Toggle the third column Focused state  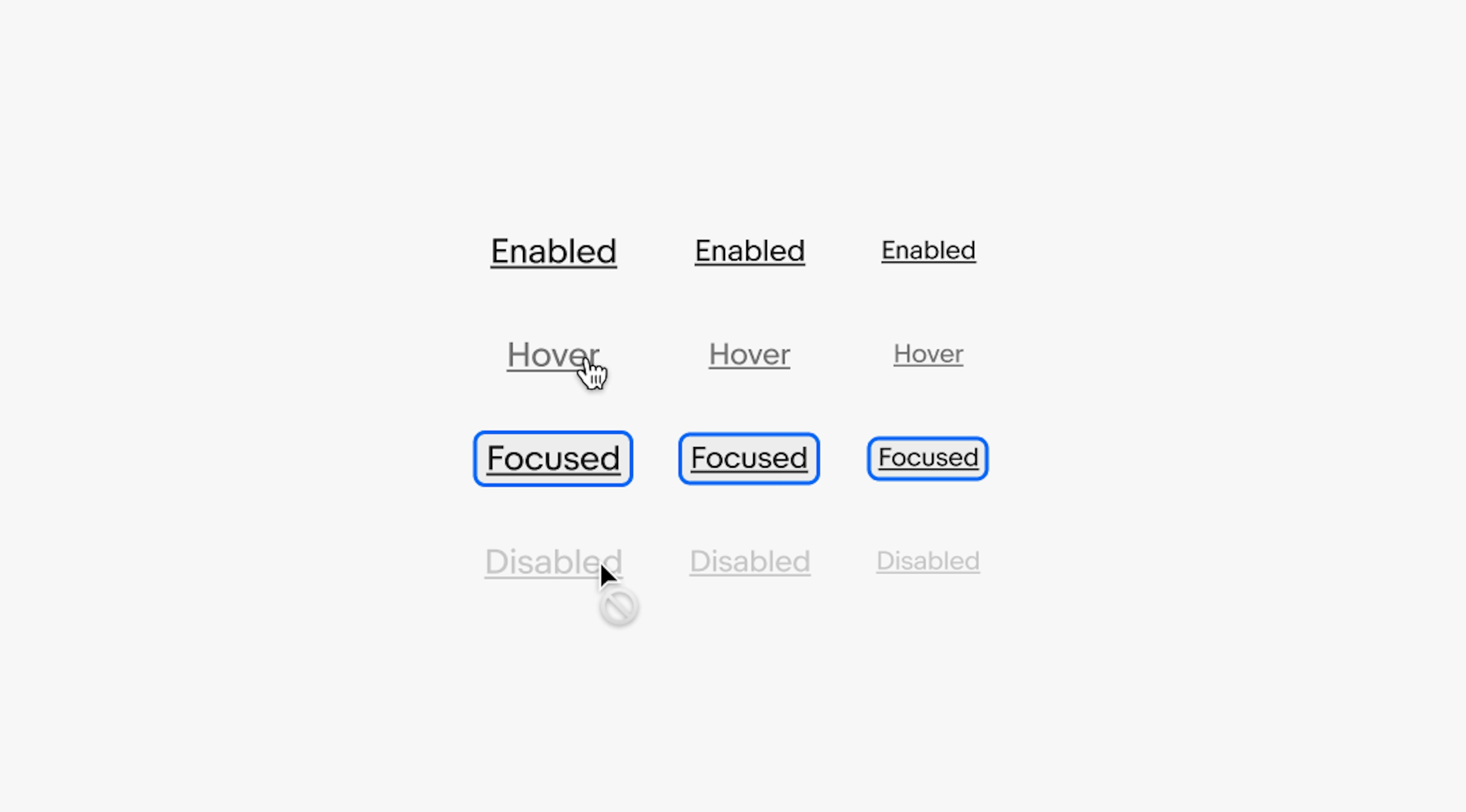click(927, 458)
